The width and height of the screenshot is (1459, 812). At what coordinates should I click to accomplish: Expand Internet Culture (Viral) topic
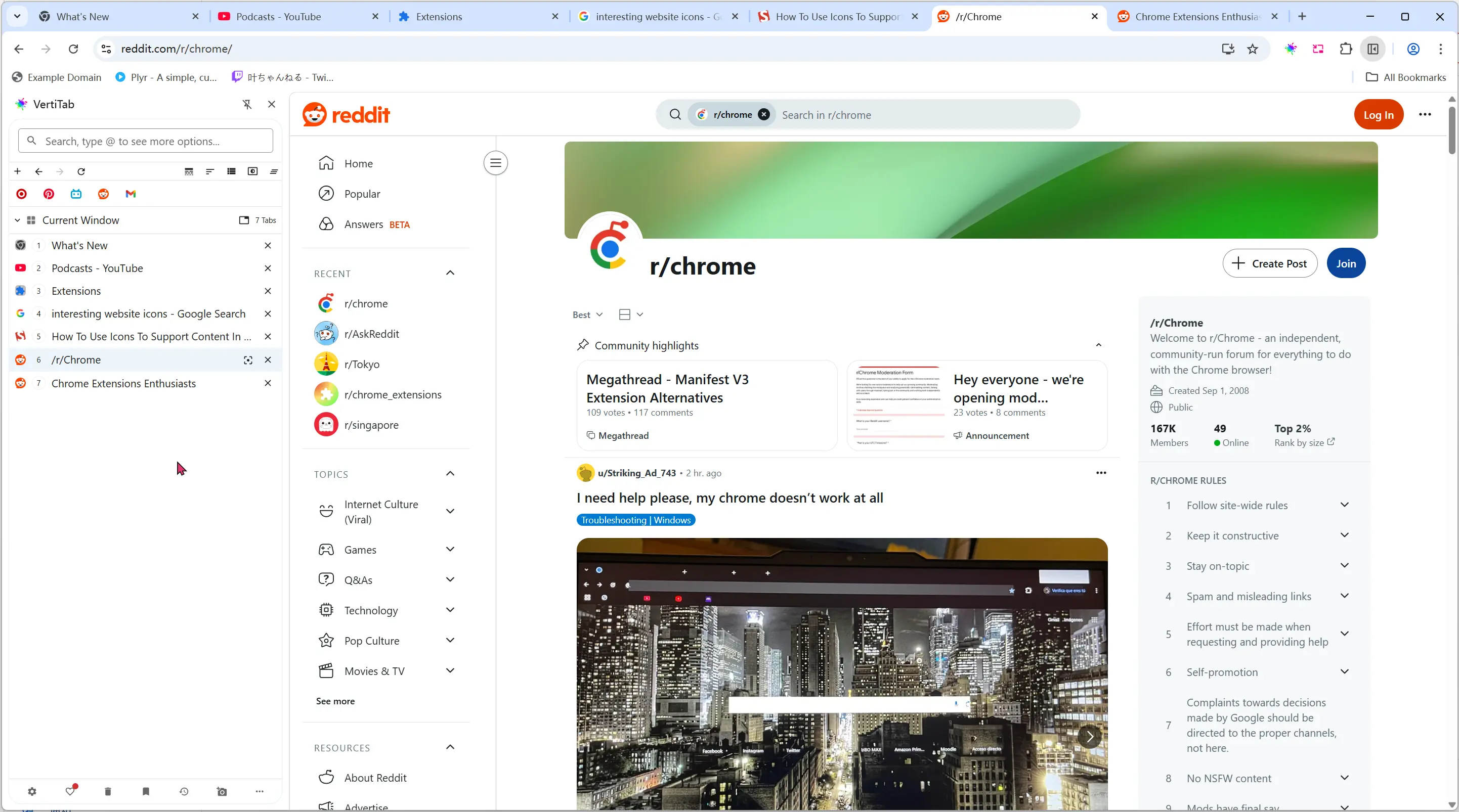(450, 511)
